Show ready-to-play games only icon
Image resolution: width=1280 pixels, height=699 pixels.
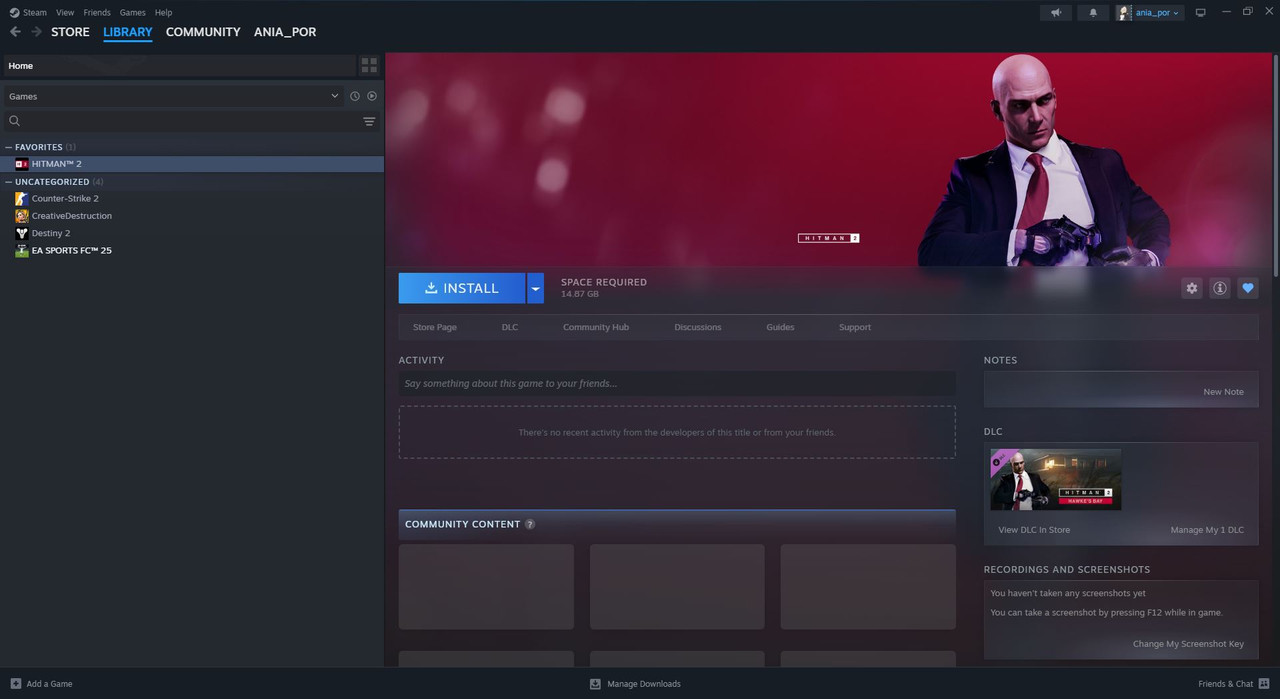point(372,96)
